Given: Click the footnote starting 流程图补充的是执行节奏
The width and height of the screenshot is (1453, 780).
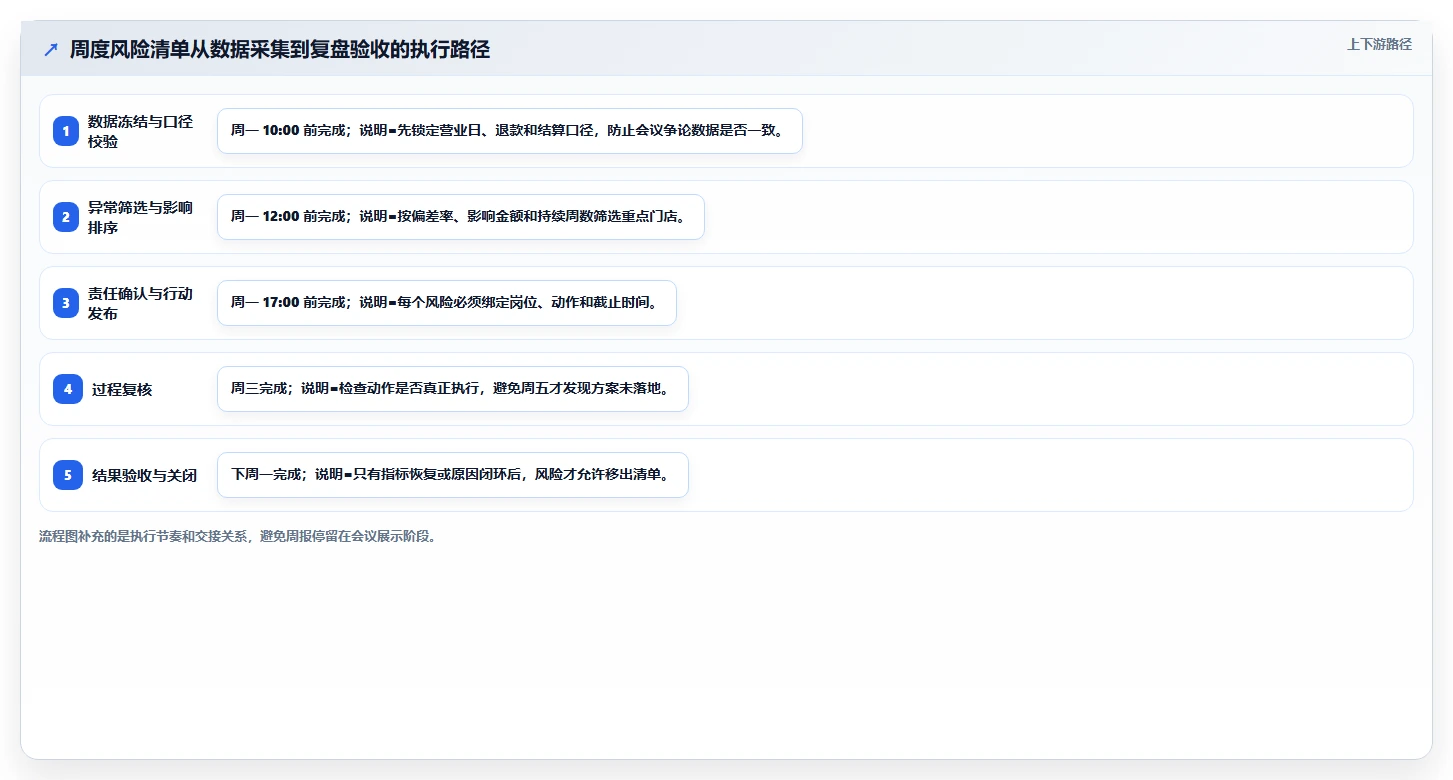Looking at the screenshot, I should (x=237, y=536).
